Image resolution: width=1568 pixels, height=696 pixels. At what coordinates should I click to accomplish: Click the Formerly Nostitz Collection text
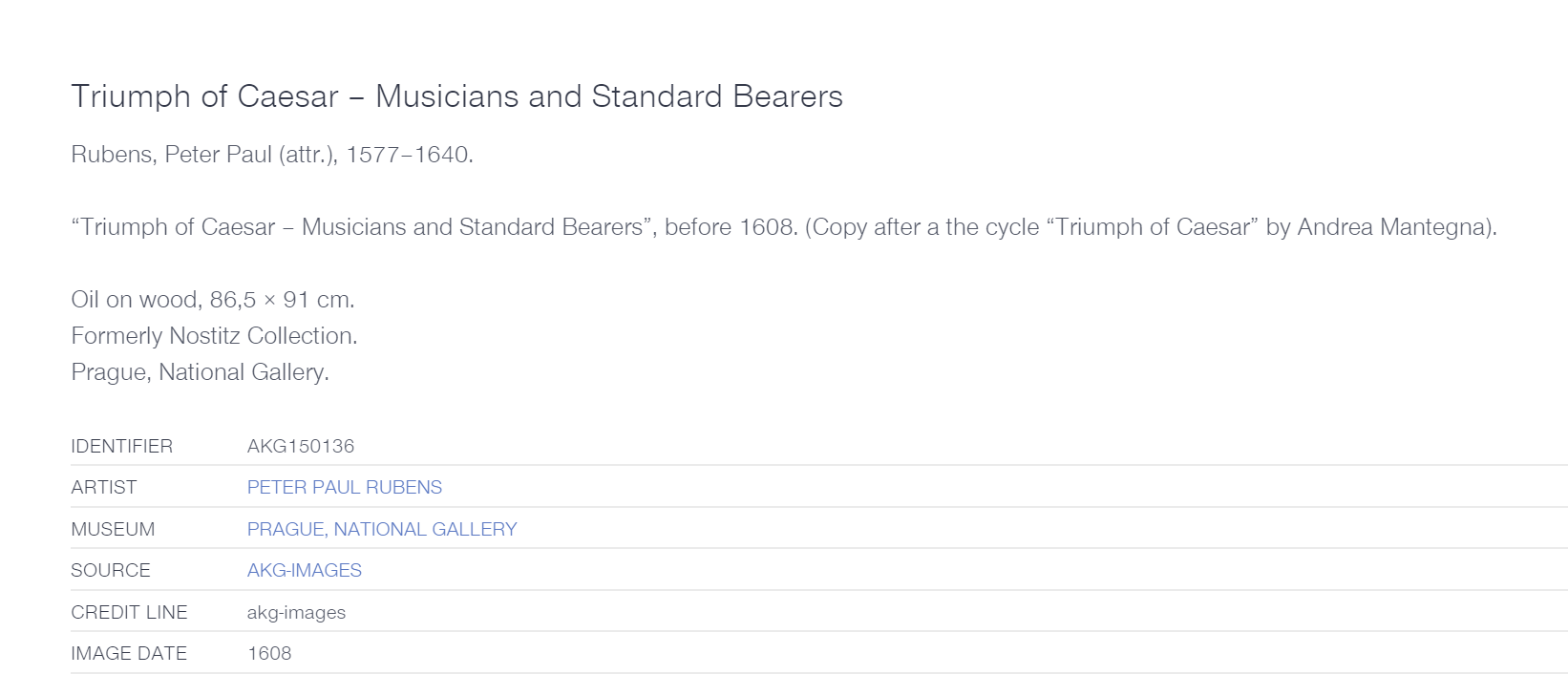(214, 336)
